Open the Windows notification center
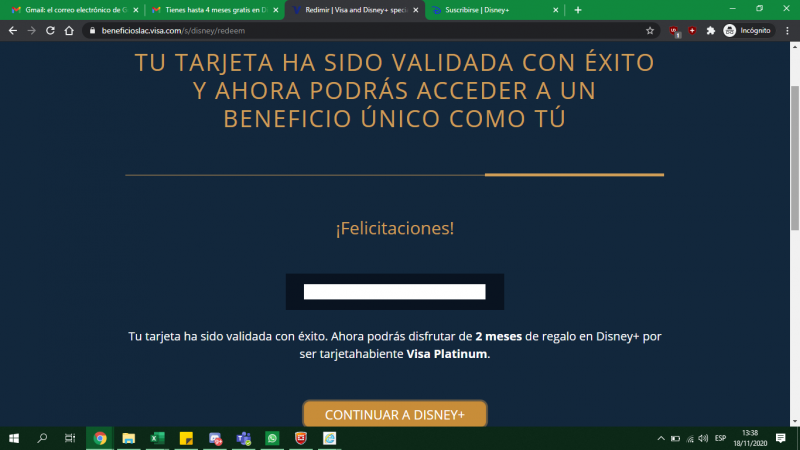This screenshot has height=450, width=800. [781, 438]
